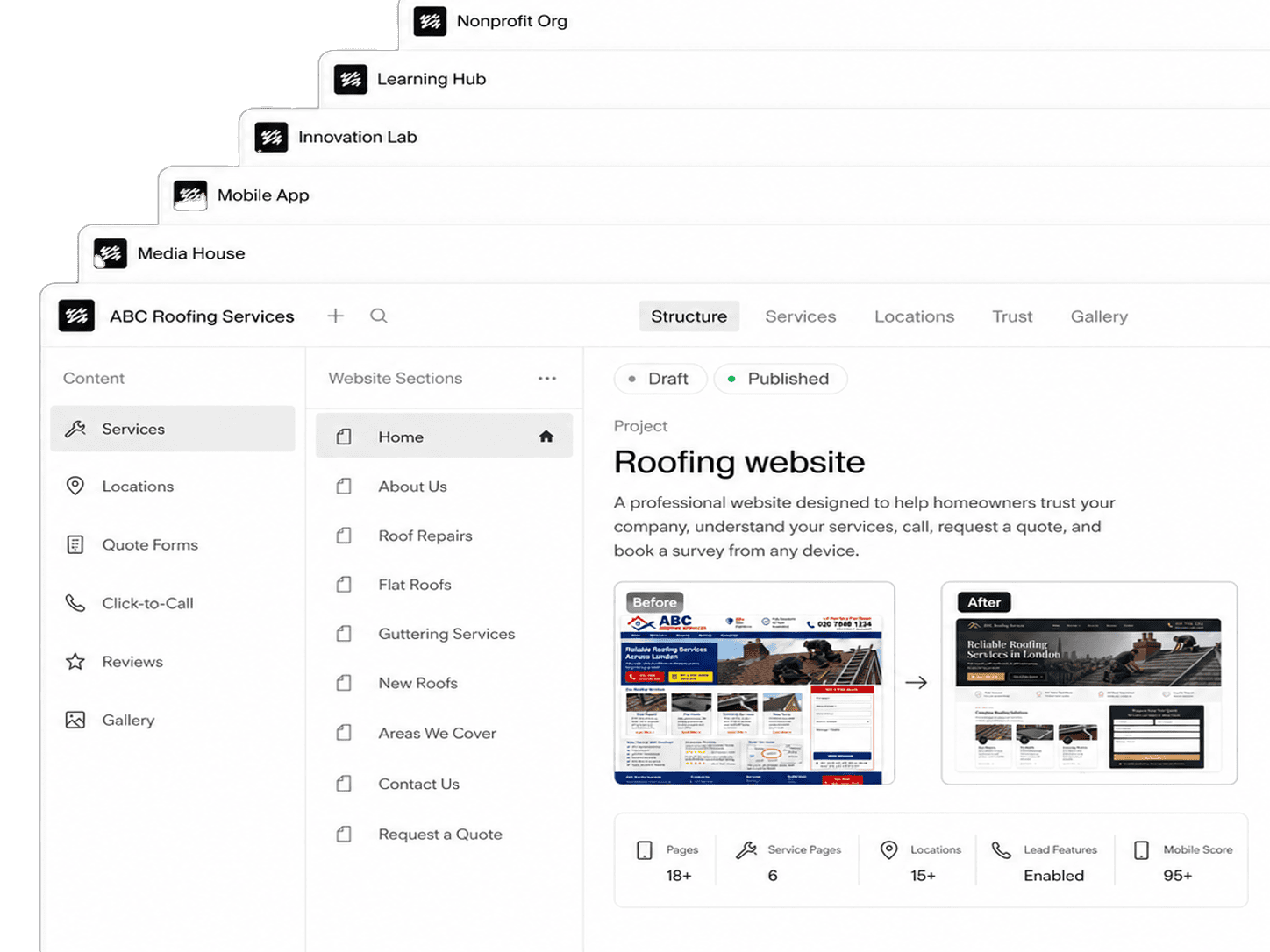Click page icon beside Flat Roofs

344,584
